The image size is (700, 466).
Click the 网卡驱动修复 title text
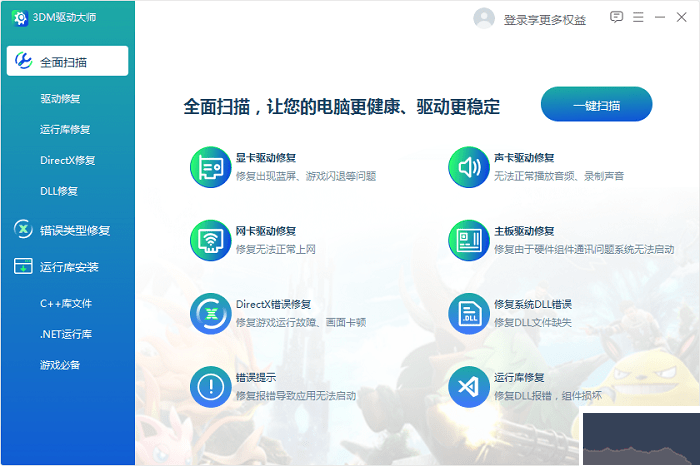266,231
